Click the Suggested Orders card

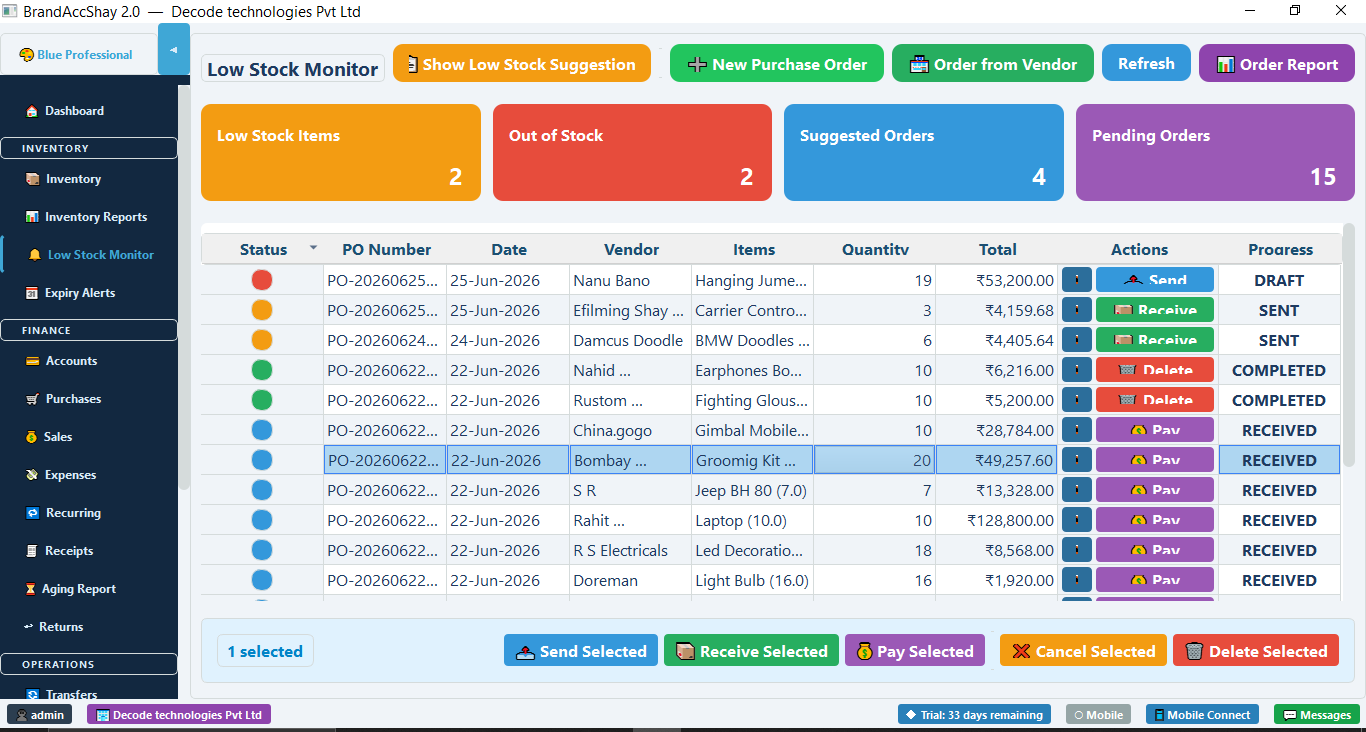click(x=923, y=152)
